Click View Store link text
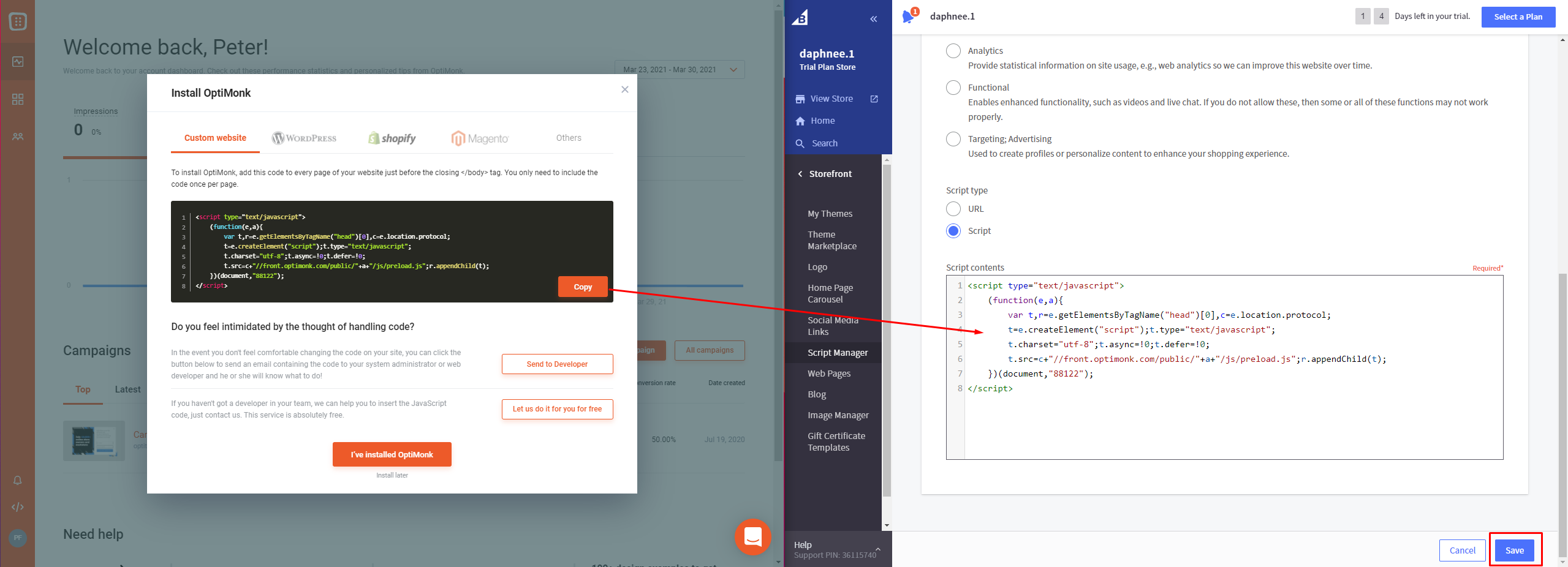The width and height of the screenshot is (1568, 567). 831,99
